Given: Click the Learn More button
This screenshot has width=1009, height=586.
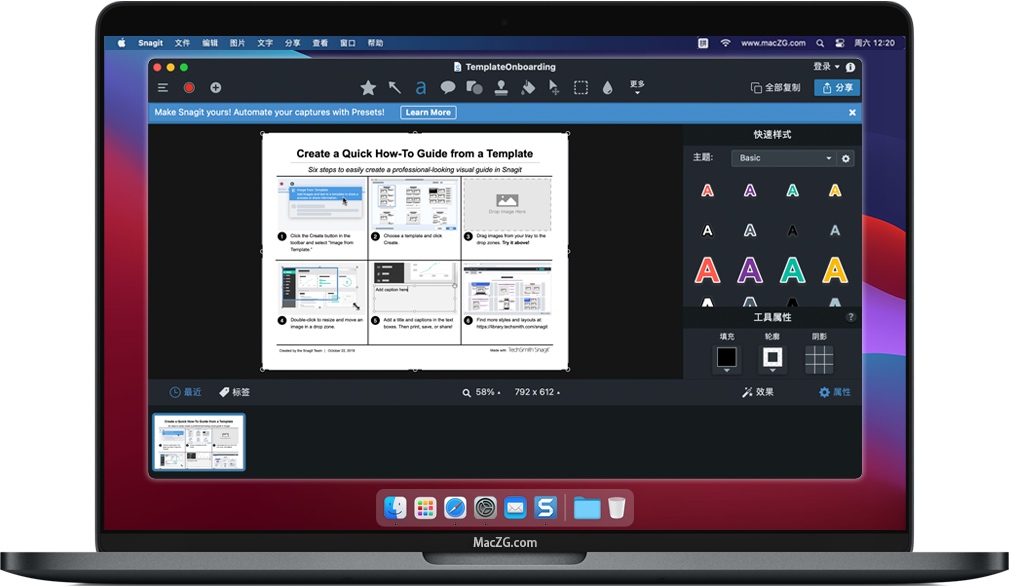Looking at the screenshot, I should tap(428, 112).
